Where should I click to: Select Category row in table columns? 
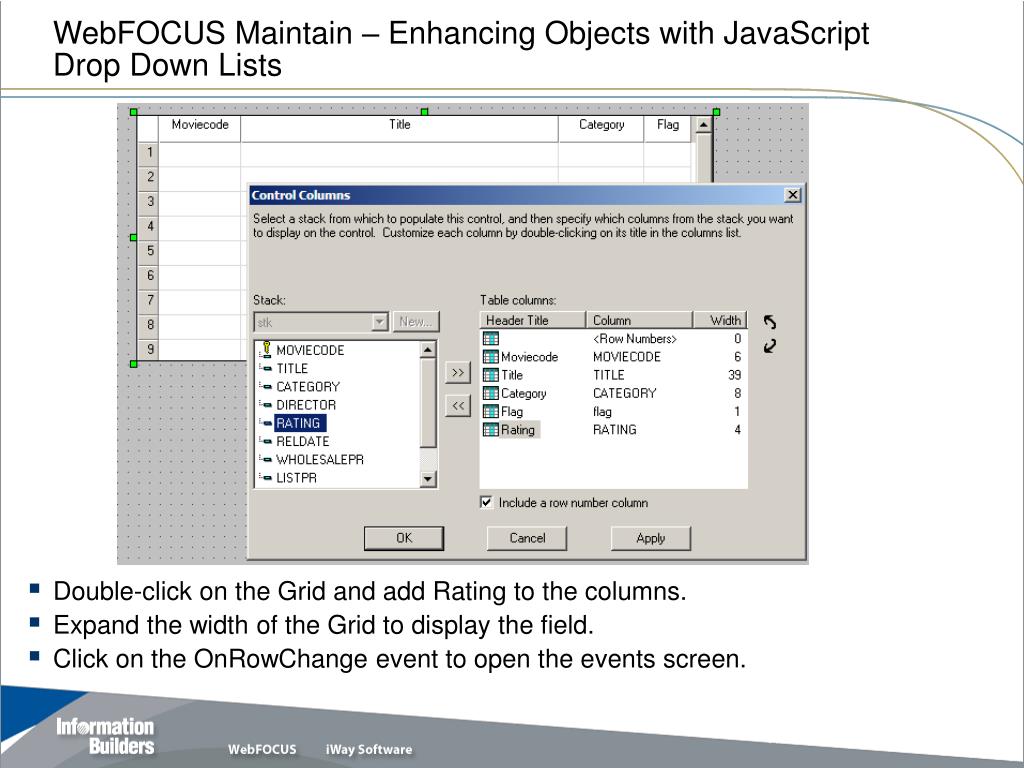pyautogui.click(x=613, y=393)
